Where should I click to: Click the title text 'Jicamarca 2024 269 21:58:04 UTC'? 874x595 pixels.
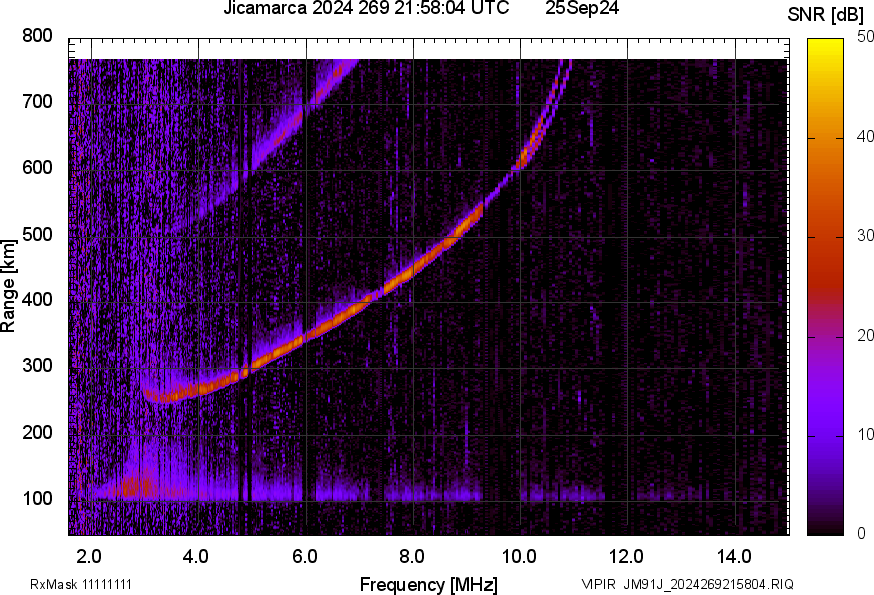click(x=366, y=8)
